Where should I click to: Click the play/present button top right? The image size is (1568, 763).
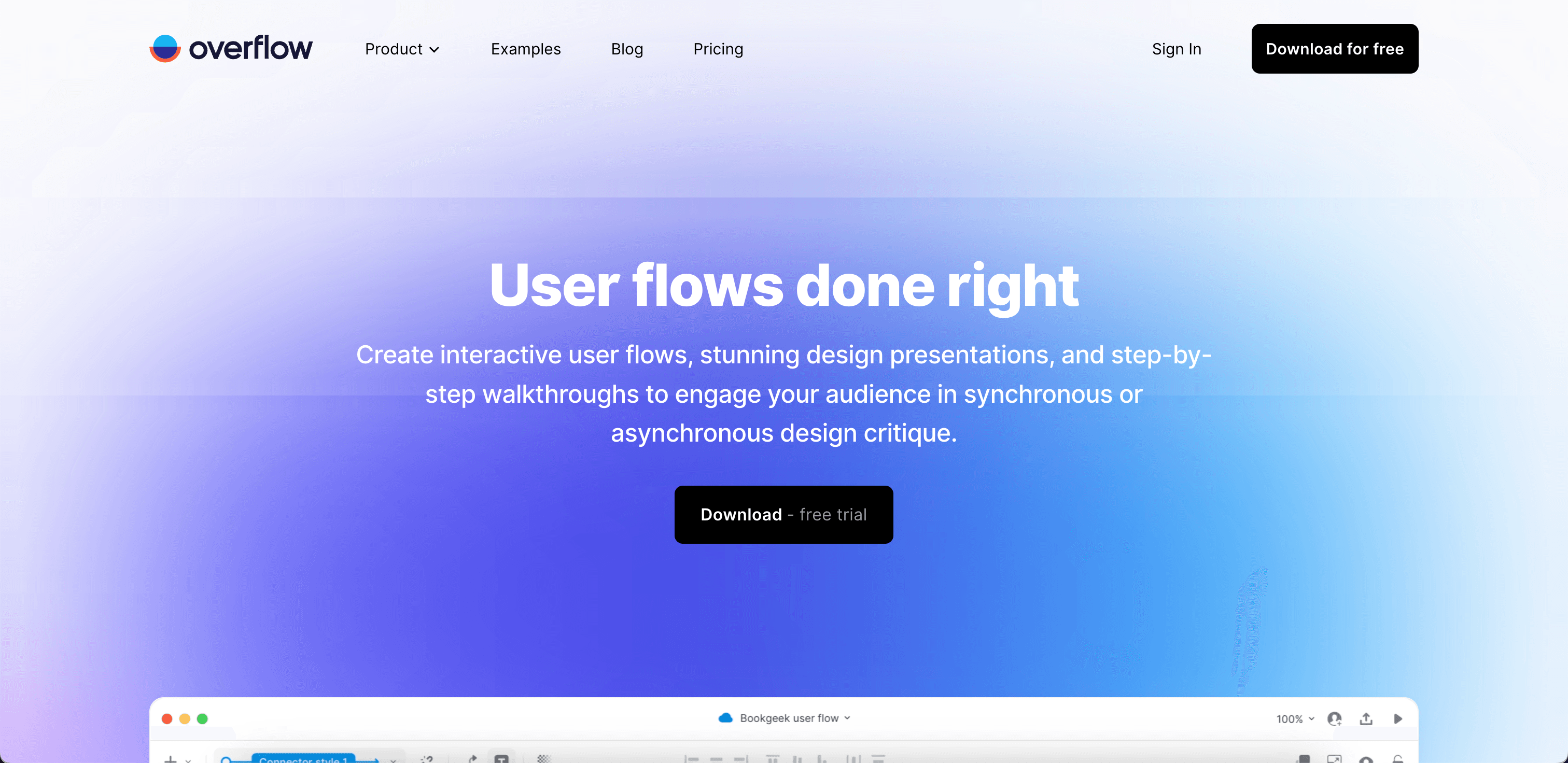(x=1399, y=717)
